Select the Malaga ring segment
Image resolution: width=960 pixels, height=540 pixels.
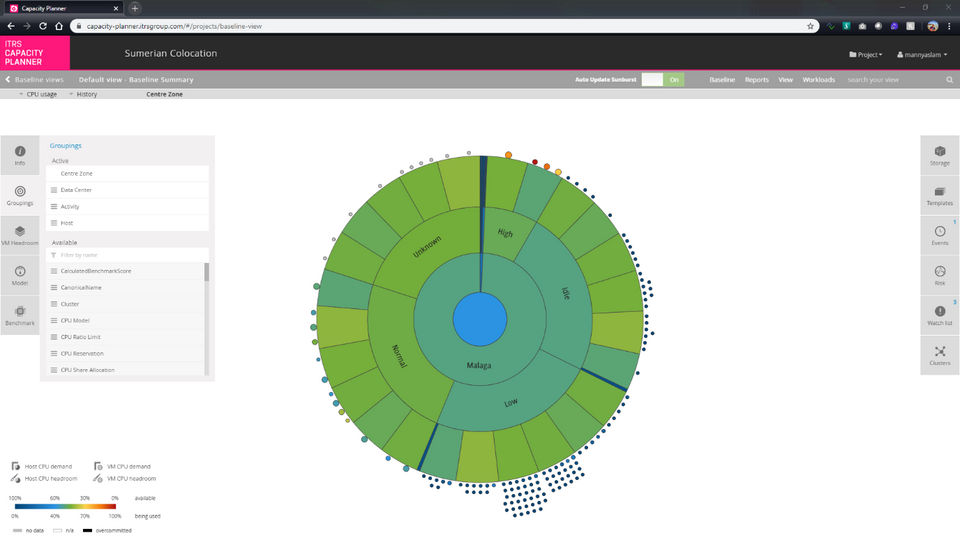479,366
